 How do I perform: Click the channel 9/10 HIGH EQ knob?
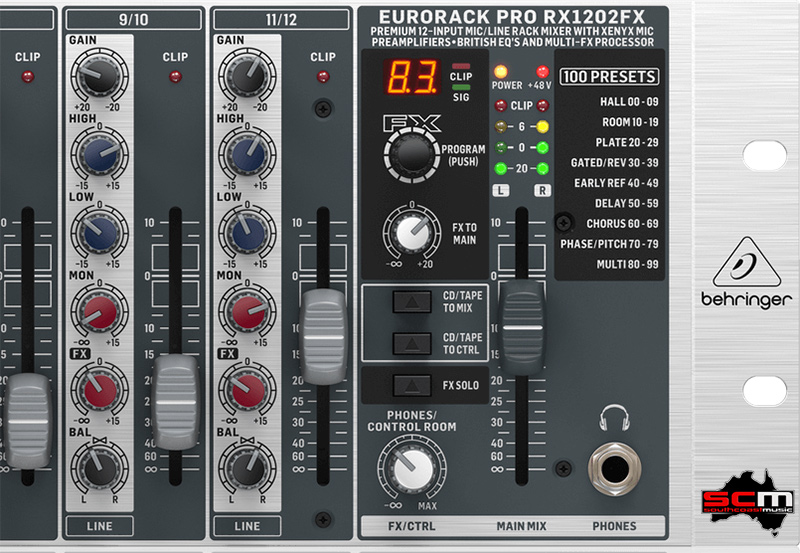99,155
